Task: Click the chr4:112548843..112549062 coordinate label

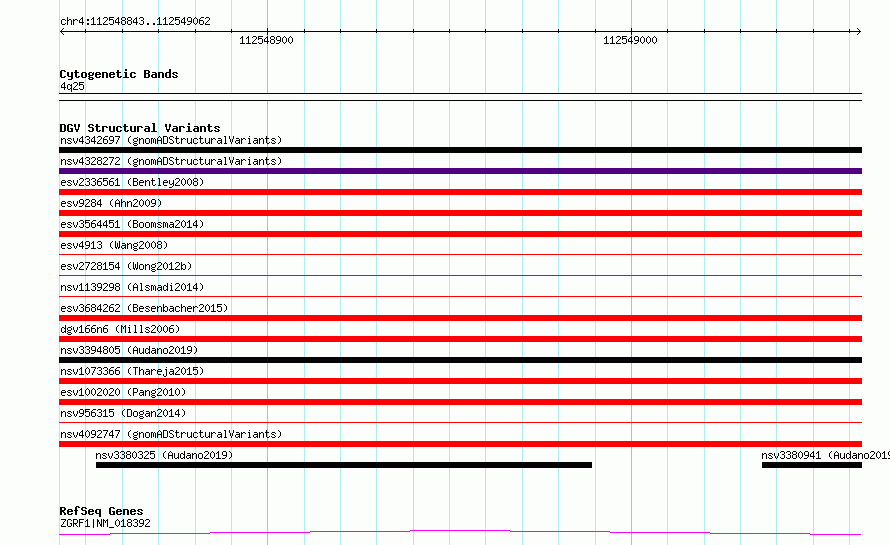Action: [135, 22]
